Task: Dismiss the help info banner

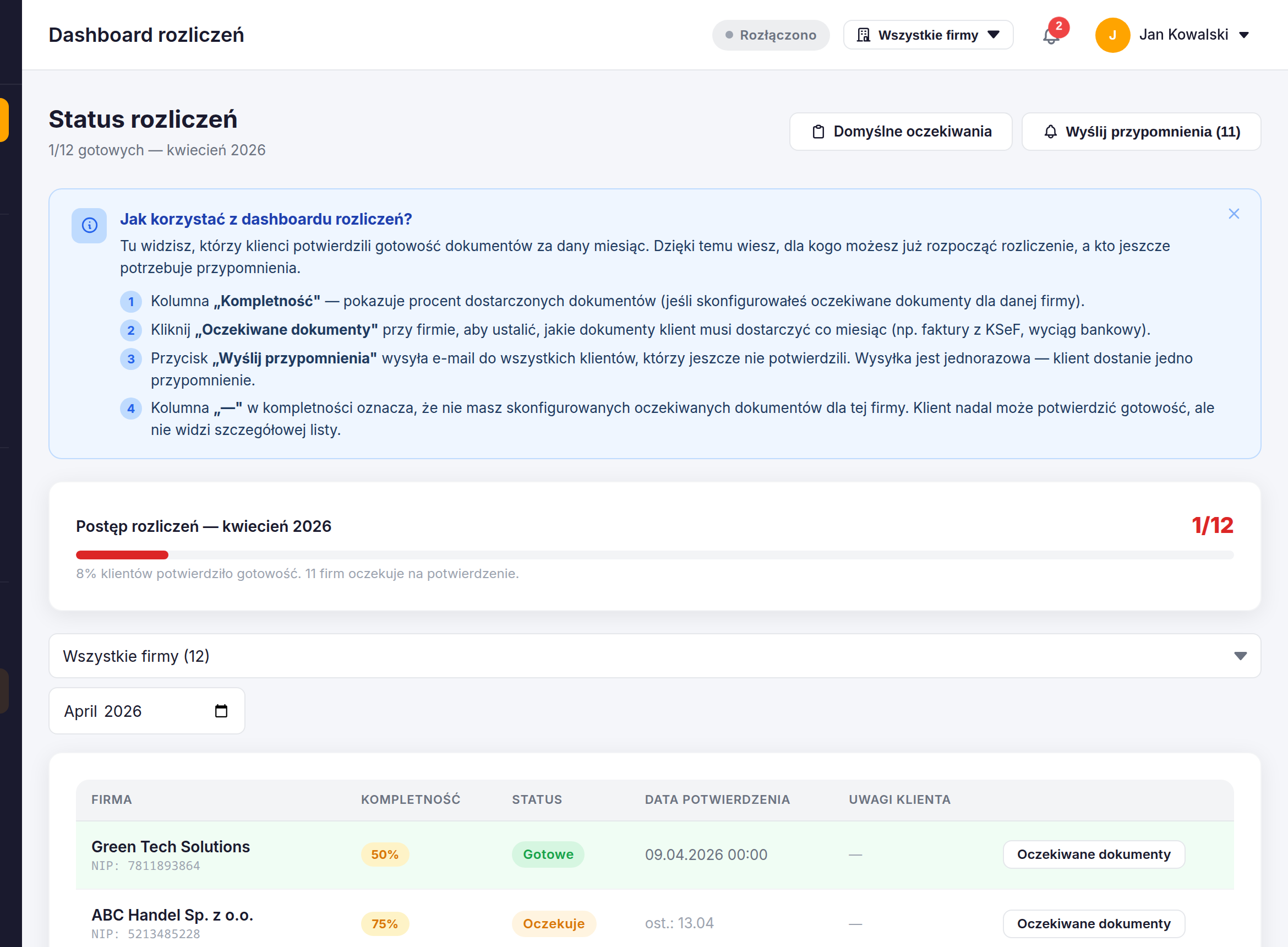Action: point(1234,214)
